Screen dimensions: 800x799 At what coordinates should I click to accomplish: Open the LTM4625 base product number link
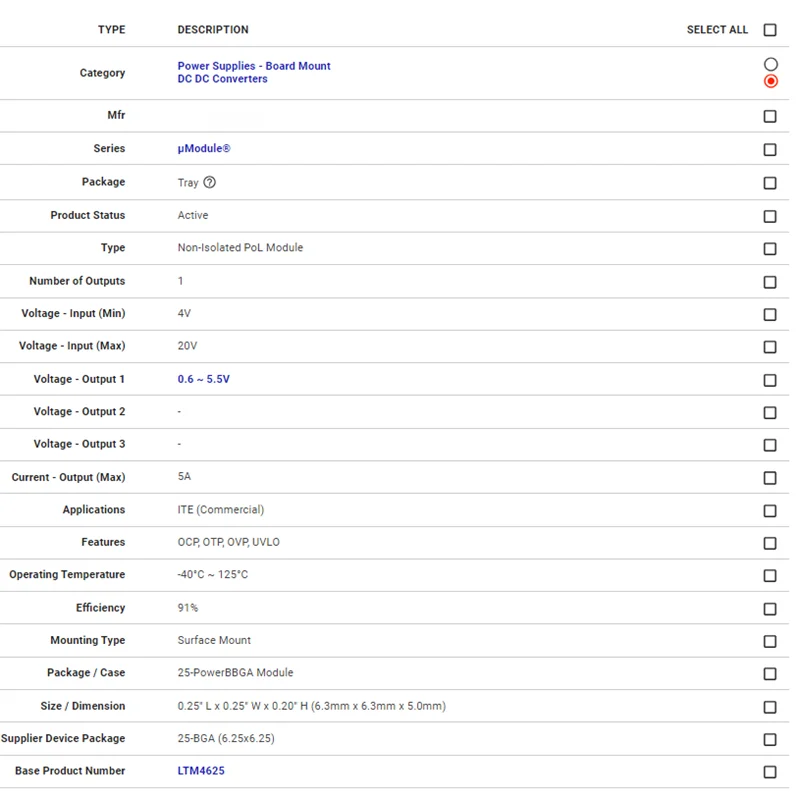click(201, 771)
